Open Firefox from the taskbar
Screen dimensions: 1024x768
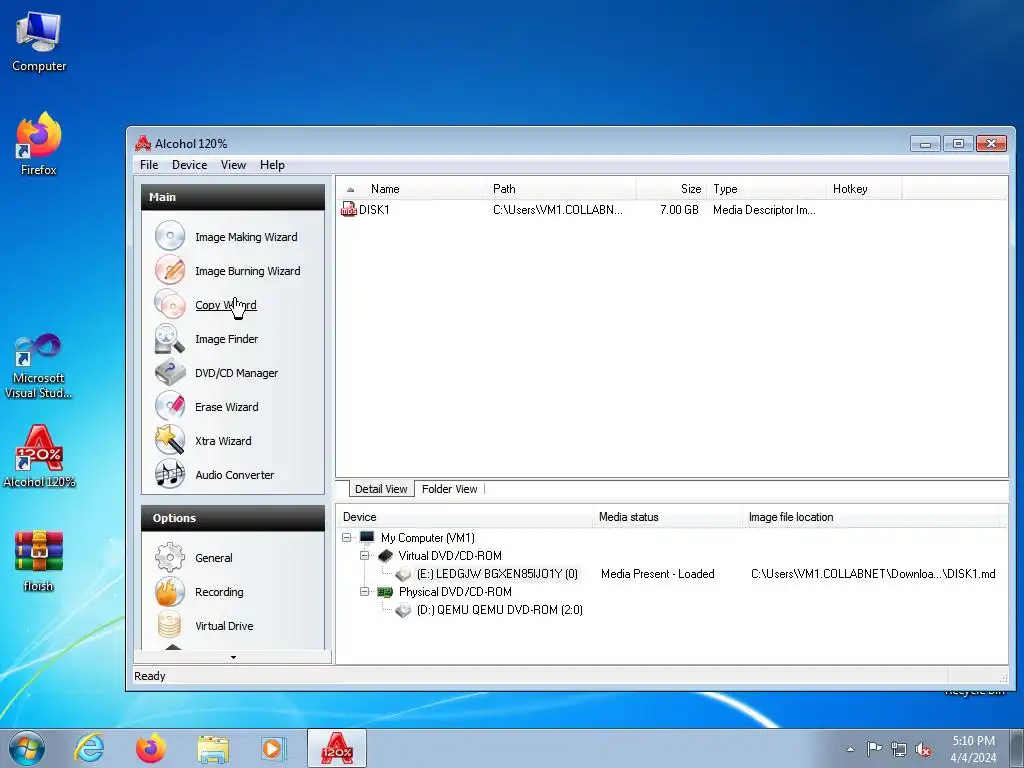tap(151, 748)
